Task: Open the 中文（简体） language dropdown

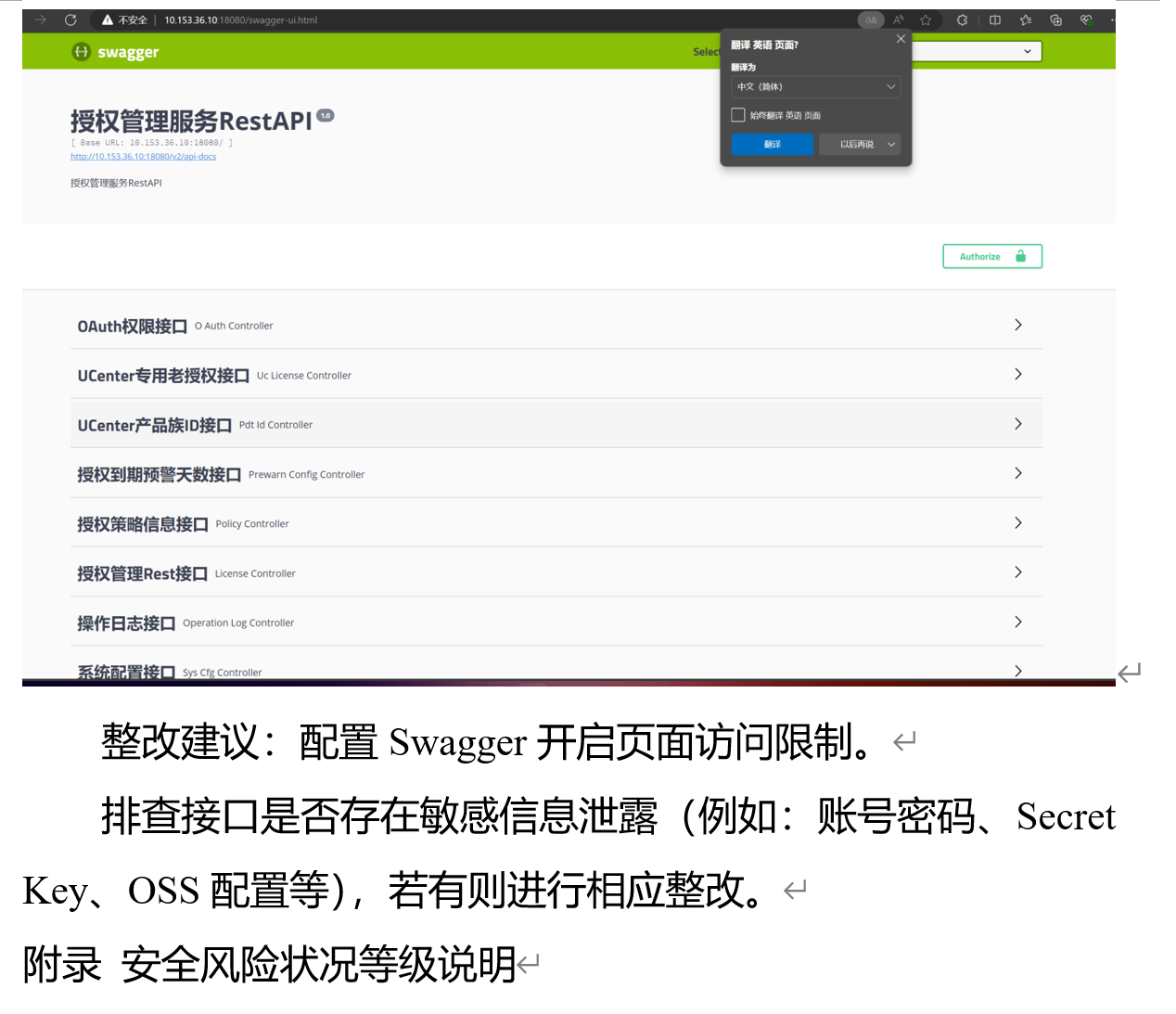Action: coord(815,86)
